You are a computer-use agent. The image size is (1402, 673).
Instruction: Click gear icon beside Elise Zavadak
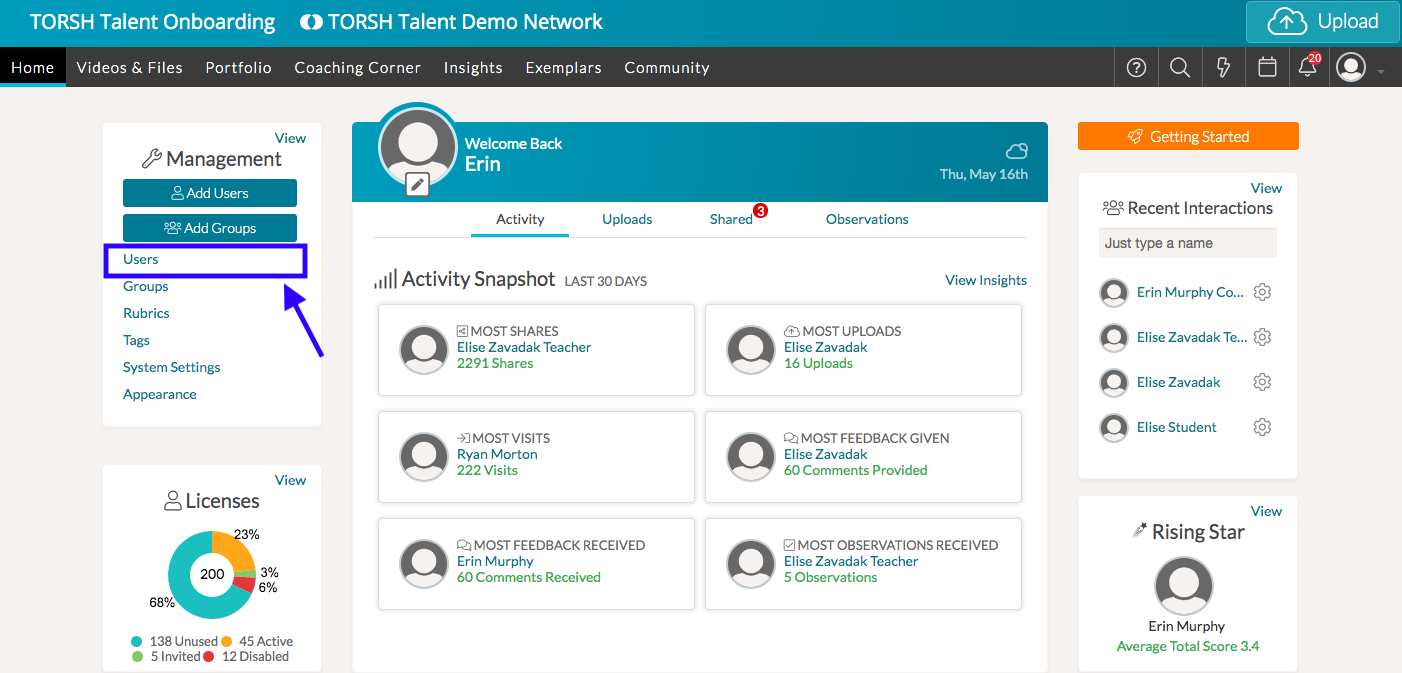pyautogui.click(x=1262, y=382)
